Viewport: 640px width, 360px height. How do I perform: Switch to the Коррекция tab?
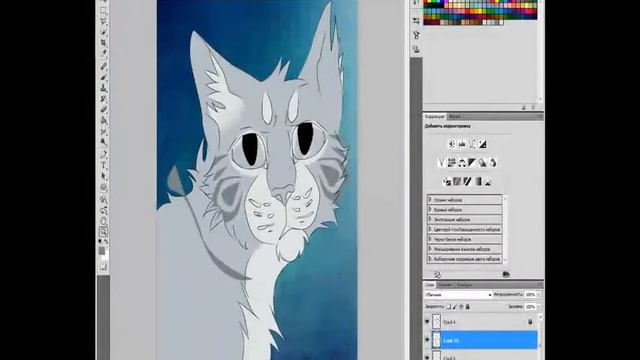435,116
